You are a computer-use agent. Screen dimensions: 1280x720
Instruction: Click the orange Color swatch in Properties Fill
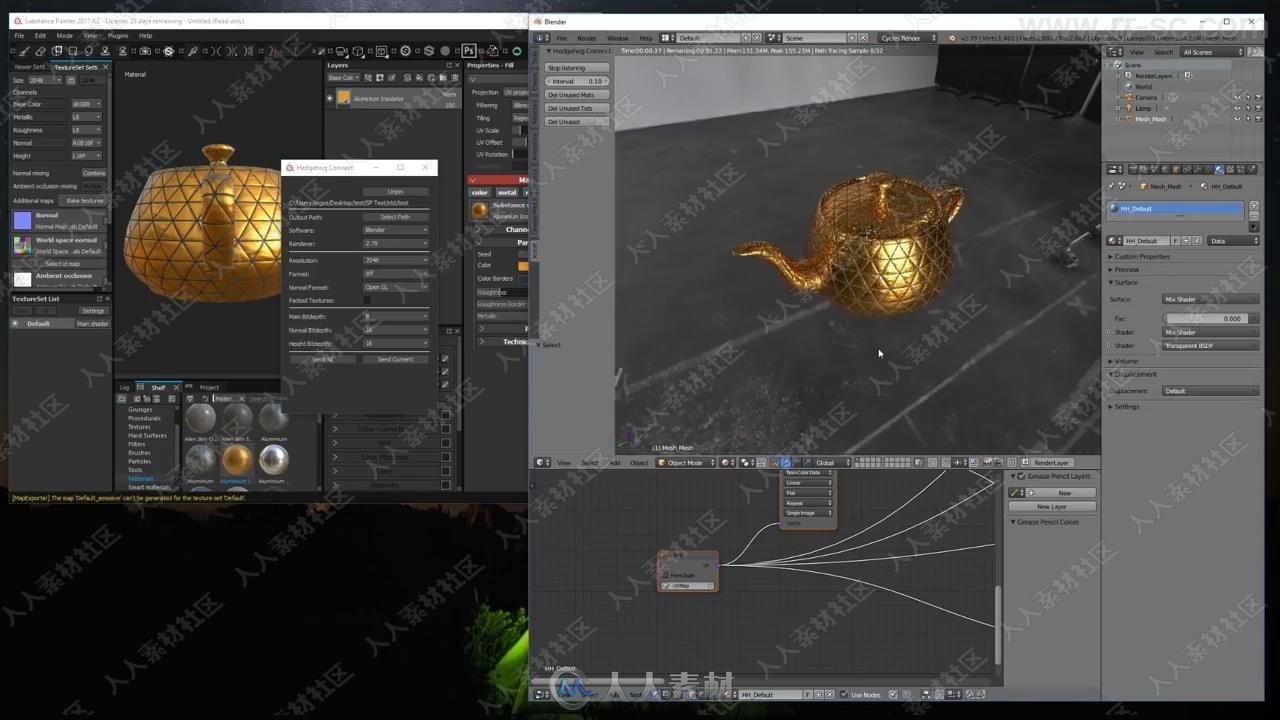pyautogui.click(x=523, y=266)
